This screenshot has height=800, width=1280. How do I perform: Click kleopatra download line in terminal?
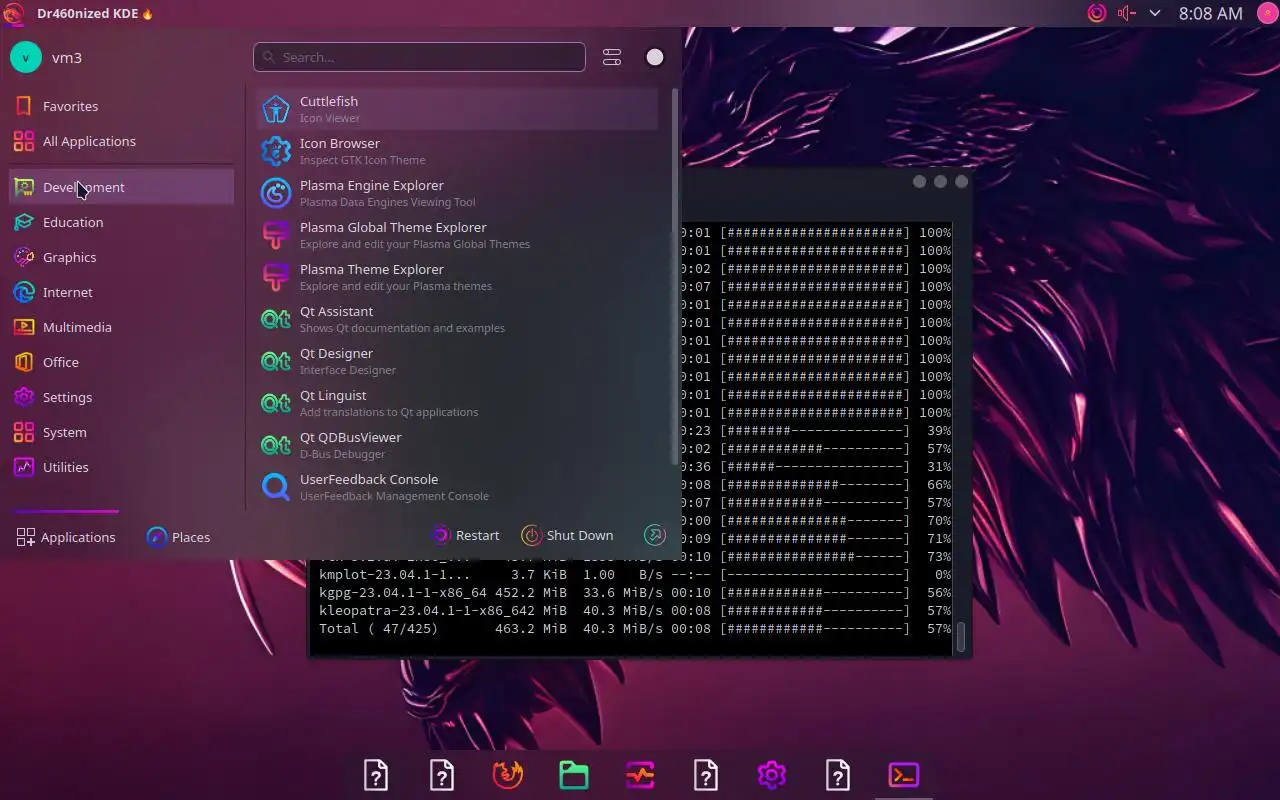[634, 611]
